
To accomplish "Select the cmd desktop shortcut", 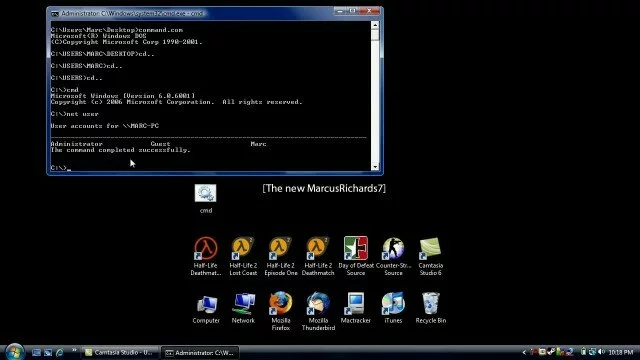I will 206,199.
